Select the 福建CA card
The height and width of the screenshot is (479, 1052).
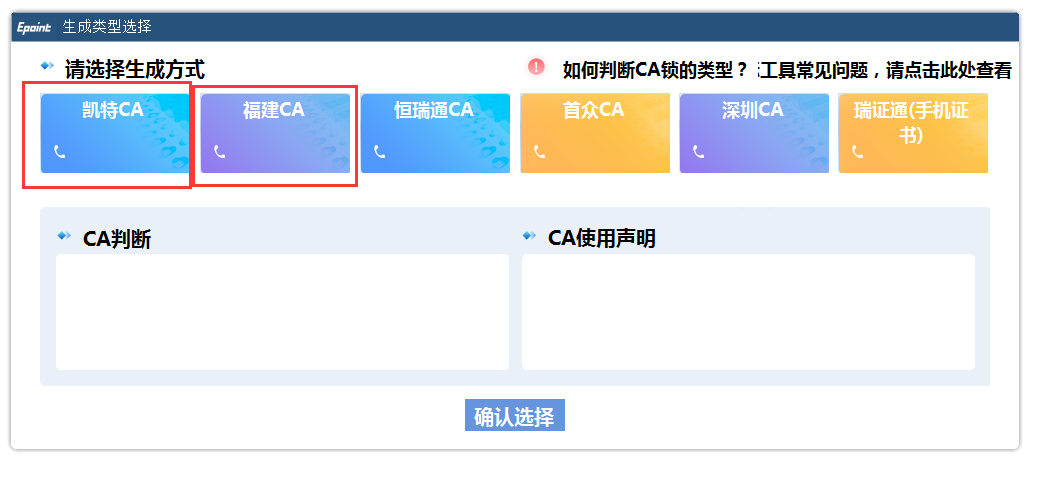point(275,133)
